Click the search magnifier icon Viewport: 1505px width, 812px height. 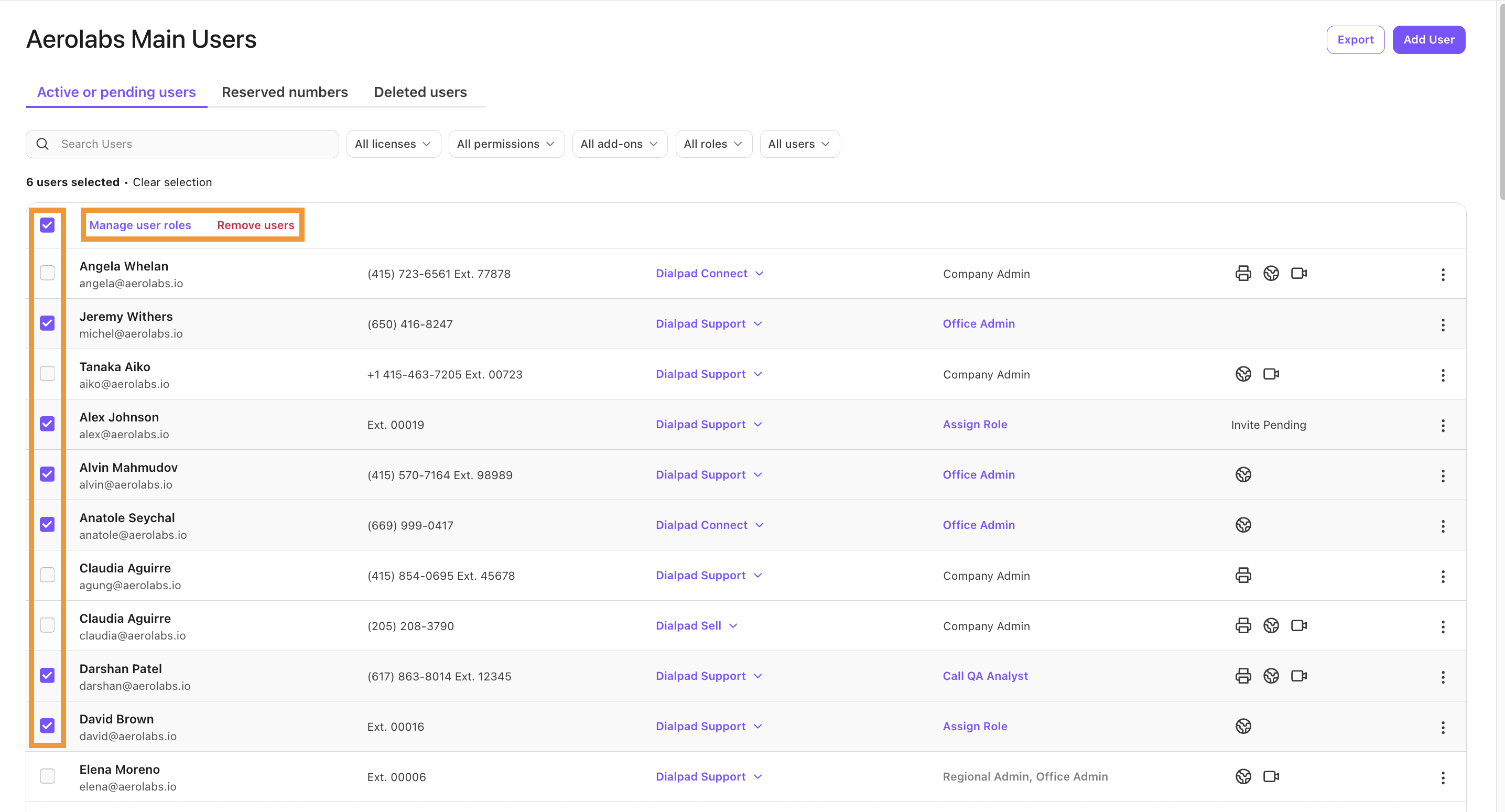click(x=42, y=144)
